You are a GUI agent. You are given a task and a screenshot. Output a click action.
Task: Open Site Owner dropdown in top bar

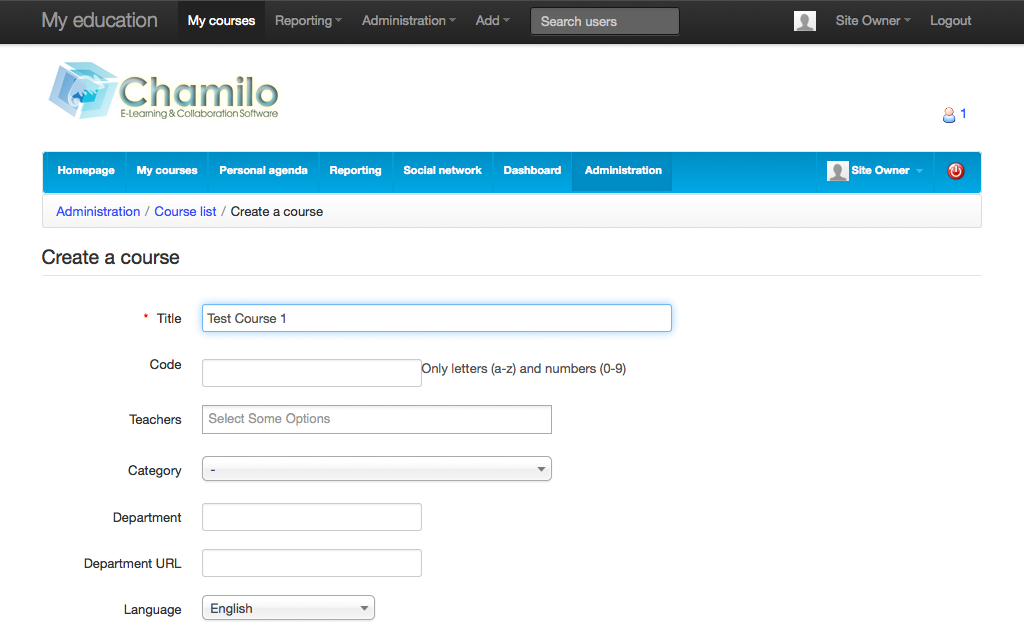872,21
